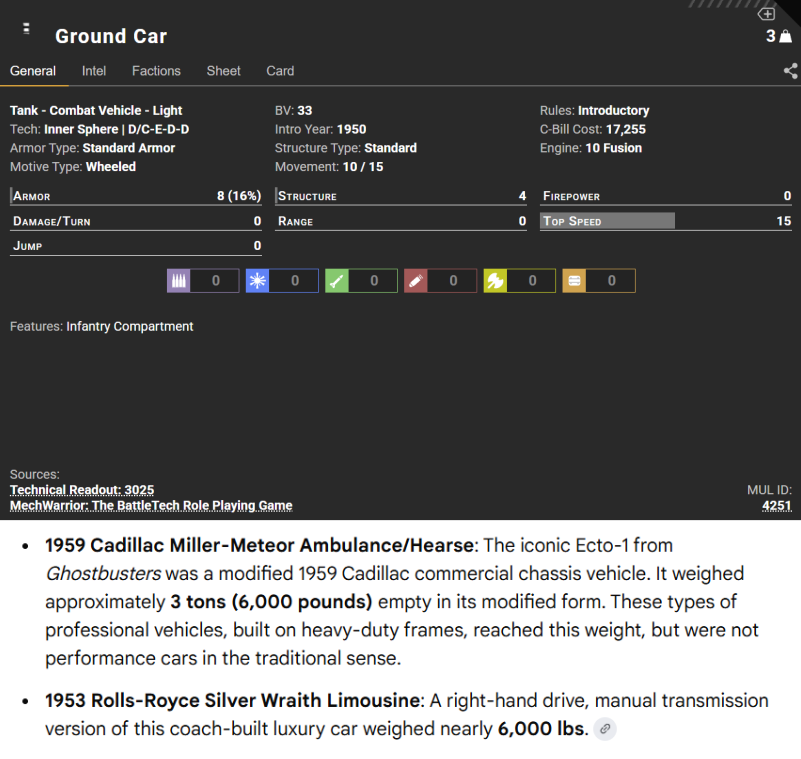
Task: Click the BV value 33
Action: [x=305, y=110]
